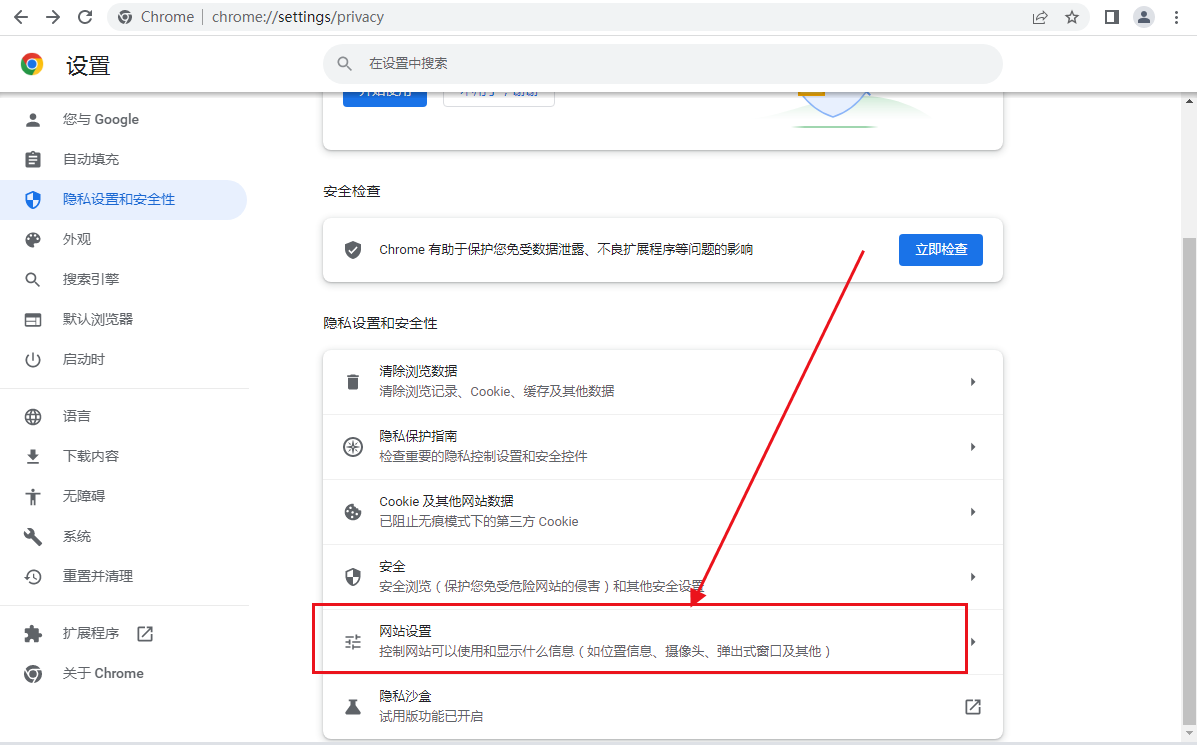Open Chrome's three-dot menu
Viewport: 1197px width, 745px height.
coord(1176,17)
